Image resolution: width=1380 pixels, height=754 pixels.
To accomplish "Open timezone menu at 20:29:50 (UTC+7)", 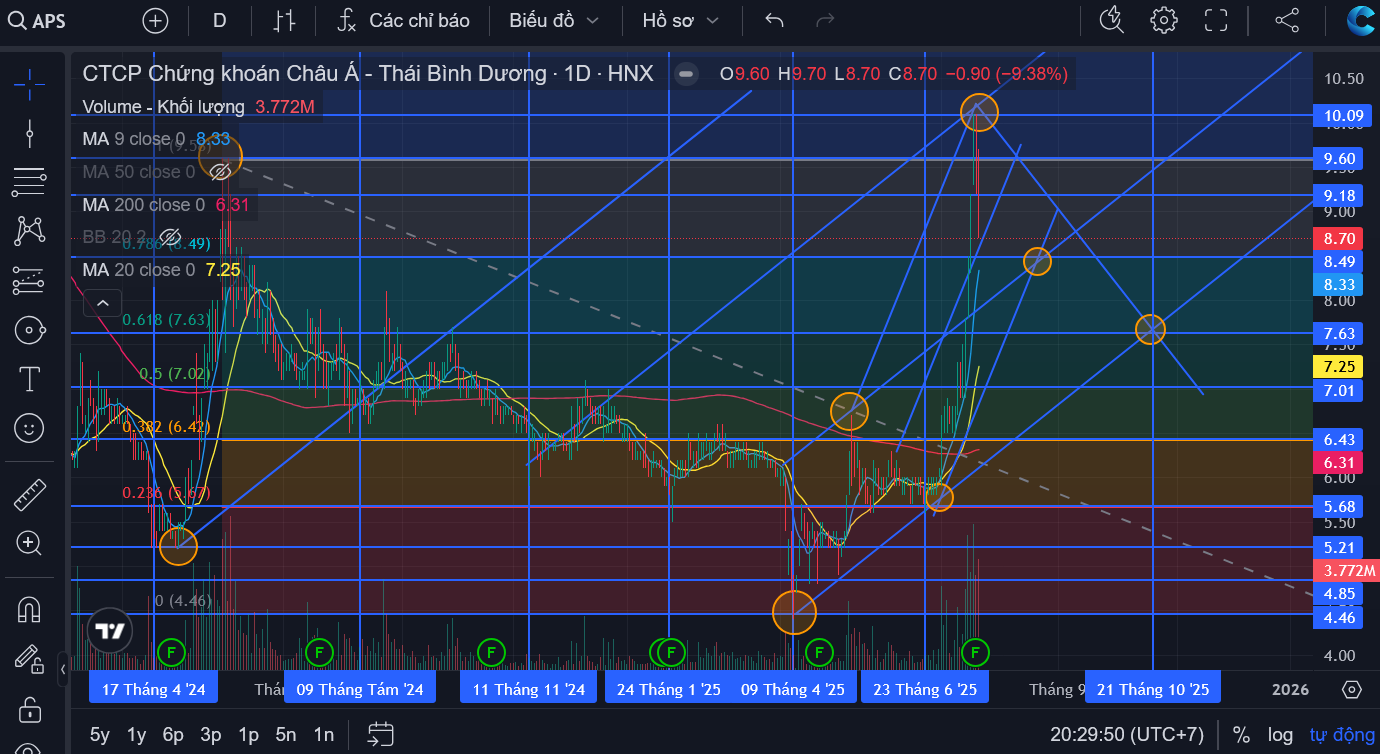I will (1127, 735).
